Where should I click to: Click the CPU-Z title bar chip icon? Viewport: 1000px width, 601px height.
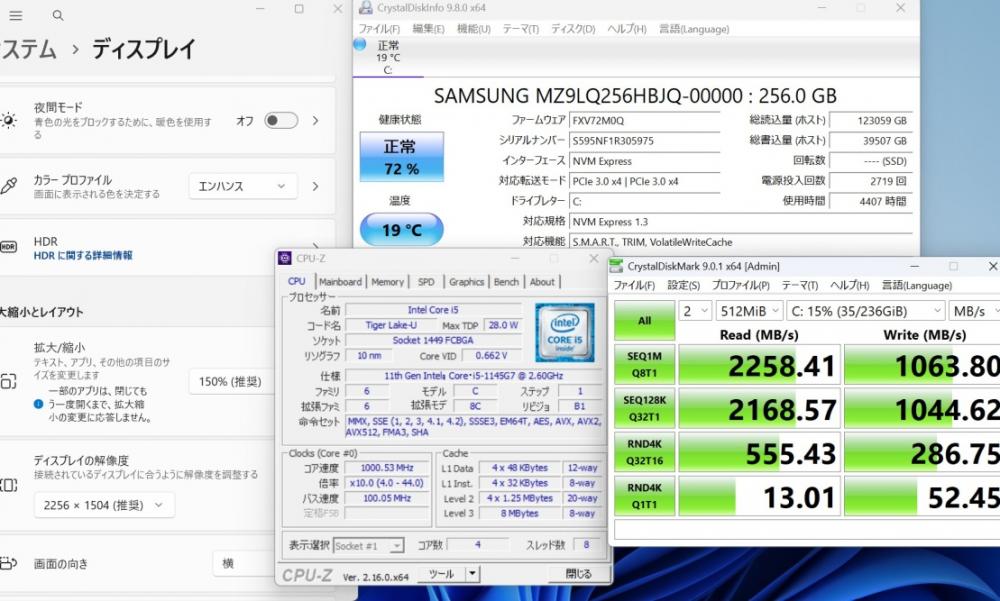click(284, 258)
